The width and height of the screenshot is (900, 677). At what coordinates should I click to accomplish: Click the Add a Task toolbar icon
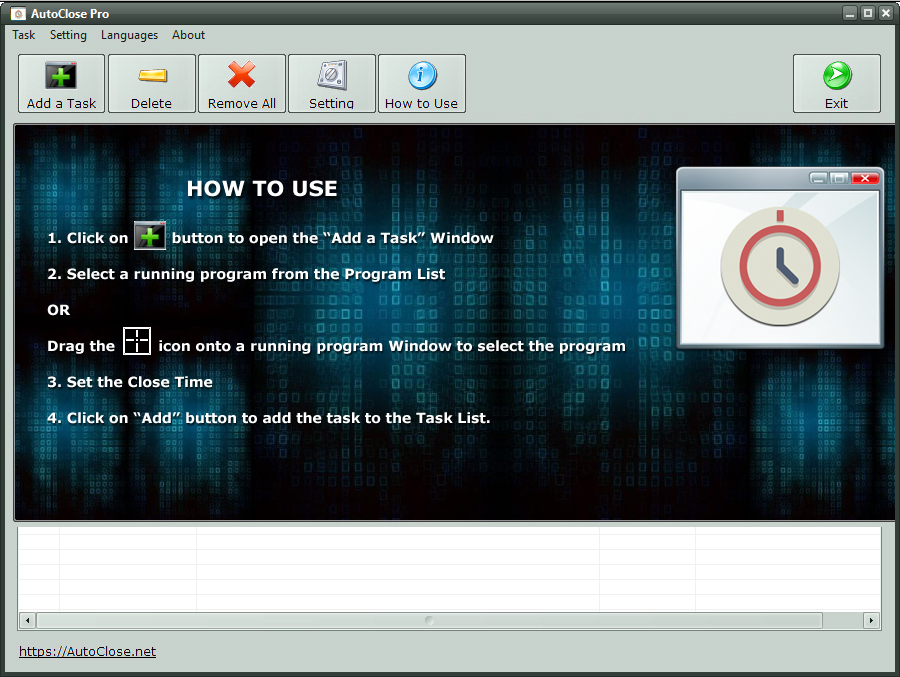point(61,76)
